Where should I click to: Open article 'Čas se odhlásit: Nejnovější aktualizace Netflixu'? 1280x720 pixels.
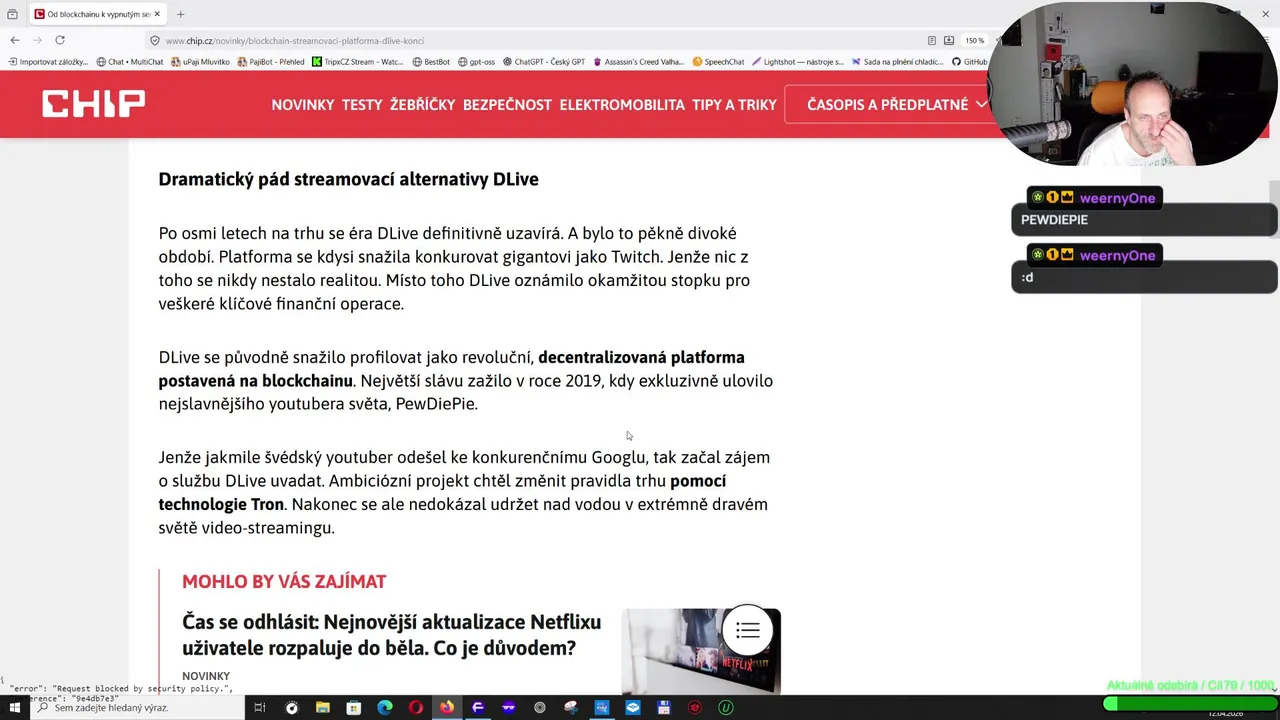click(x=391, y=635)
